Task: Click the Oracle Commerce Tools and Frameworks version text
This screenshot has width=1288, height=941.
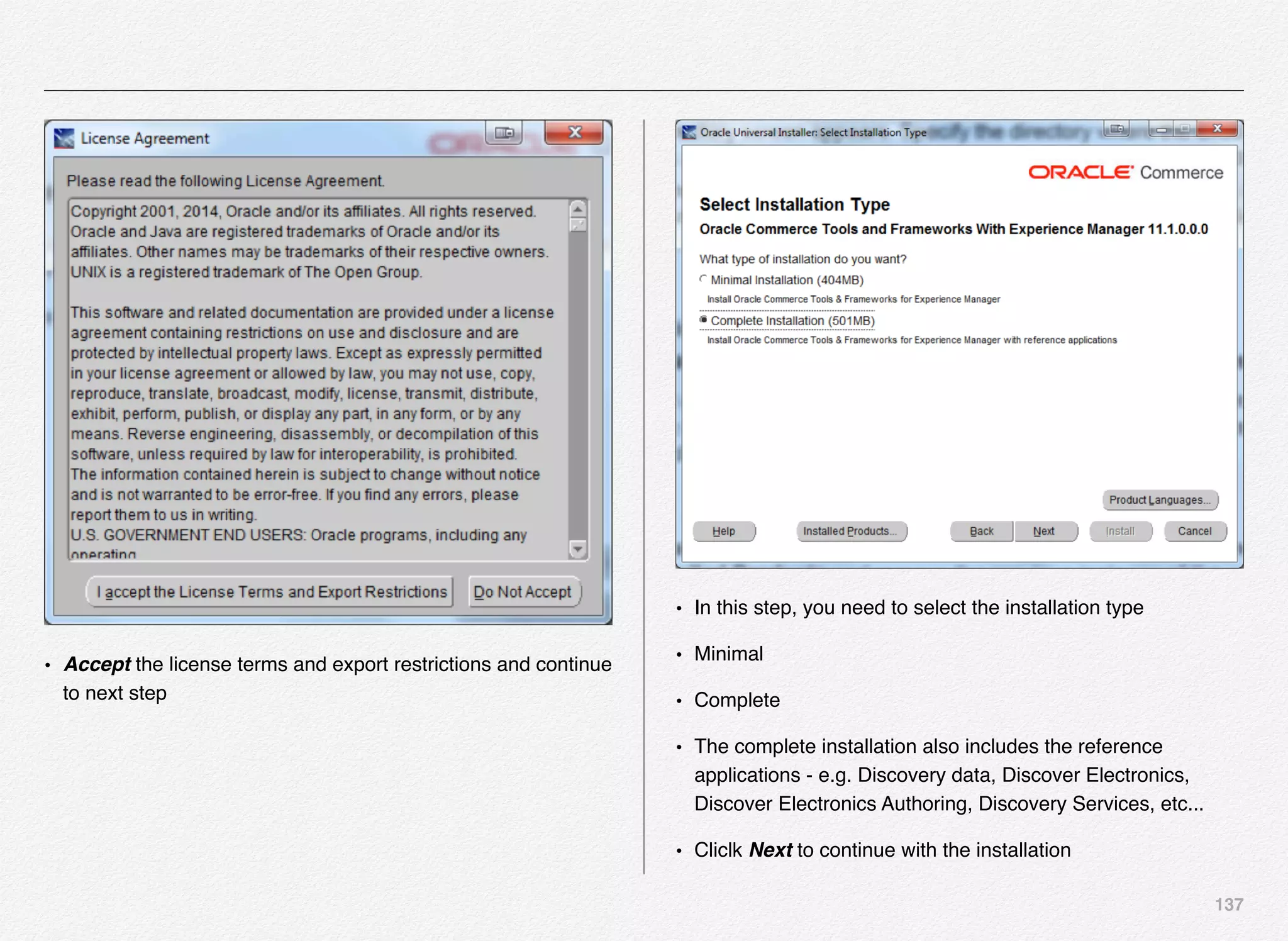Action: pos(953,229)
